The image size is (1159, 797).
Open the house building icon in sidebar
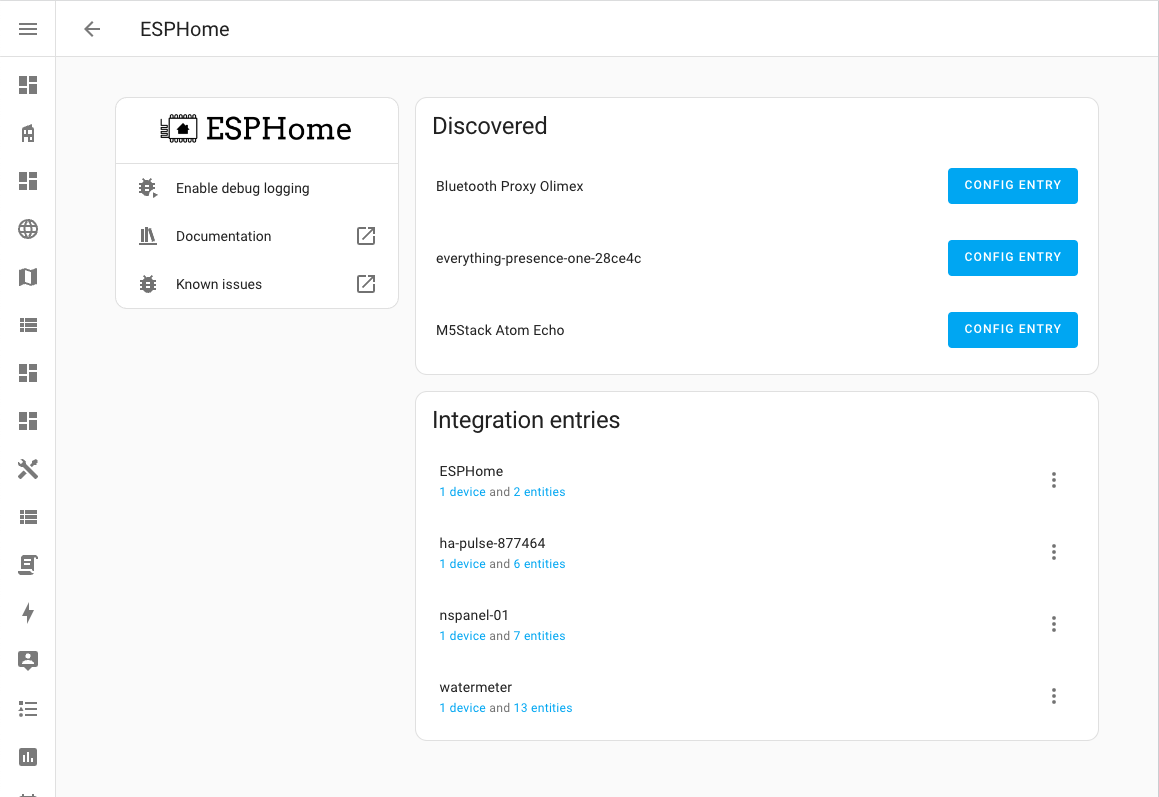pyautogui.click(x=28, y=133)
